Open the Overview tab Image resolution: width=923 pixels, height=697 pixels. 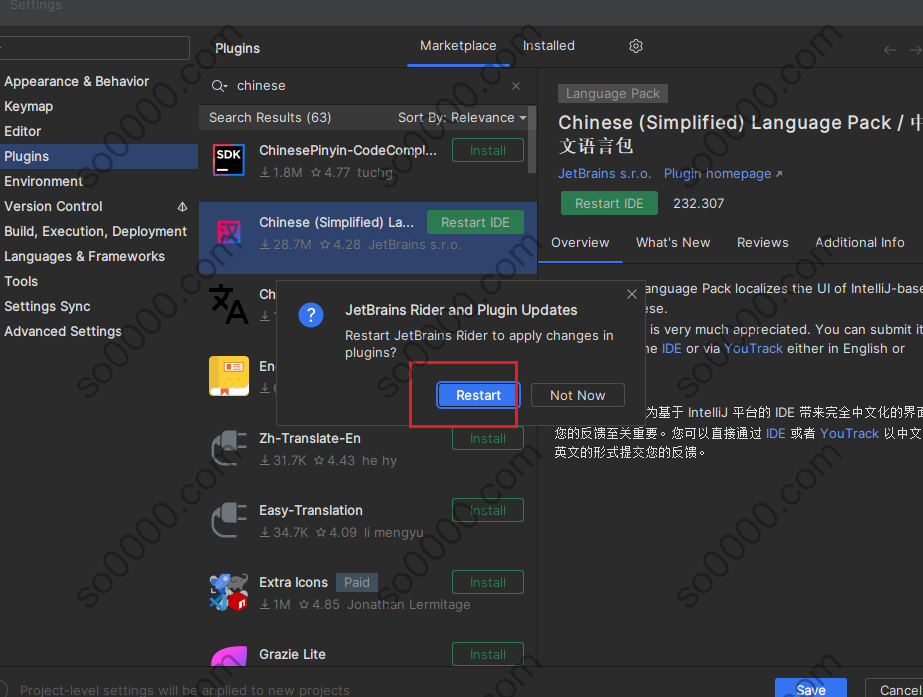click(x=580, y=243)
